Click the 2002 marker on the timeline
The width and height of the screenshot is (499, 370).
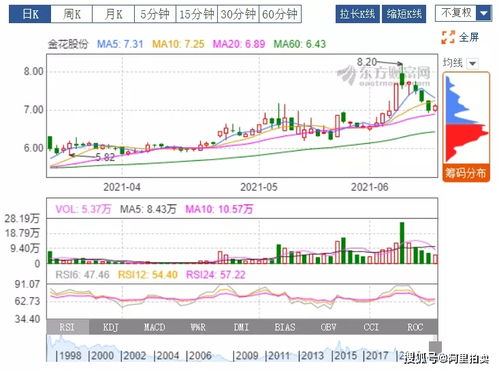(134, 356)
